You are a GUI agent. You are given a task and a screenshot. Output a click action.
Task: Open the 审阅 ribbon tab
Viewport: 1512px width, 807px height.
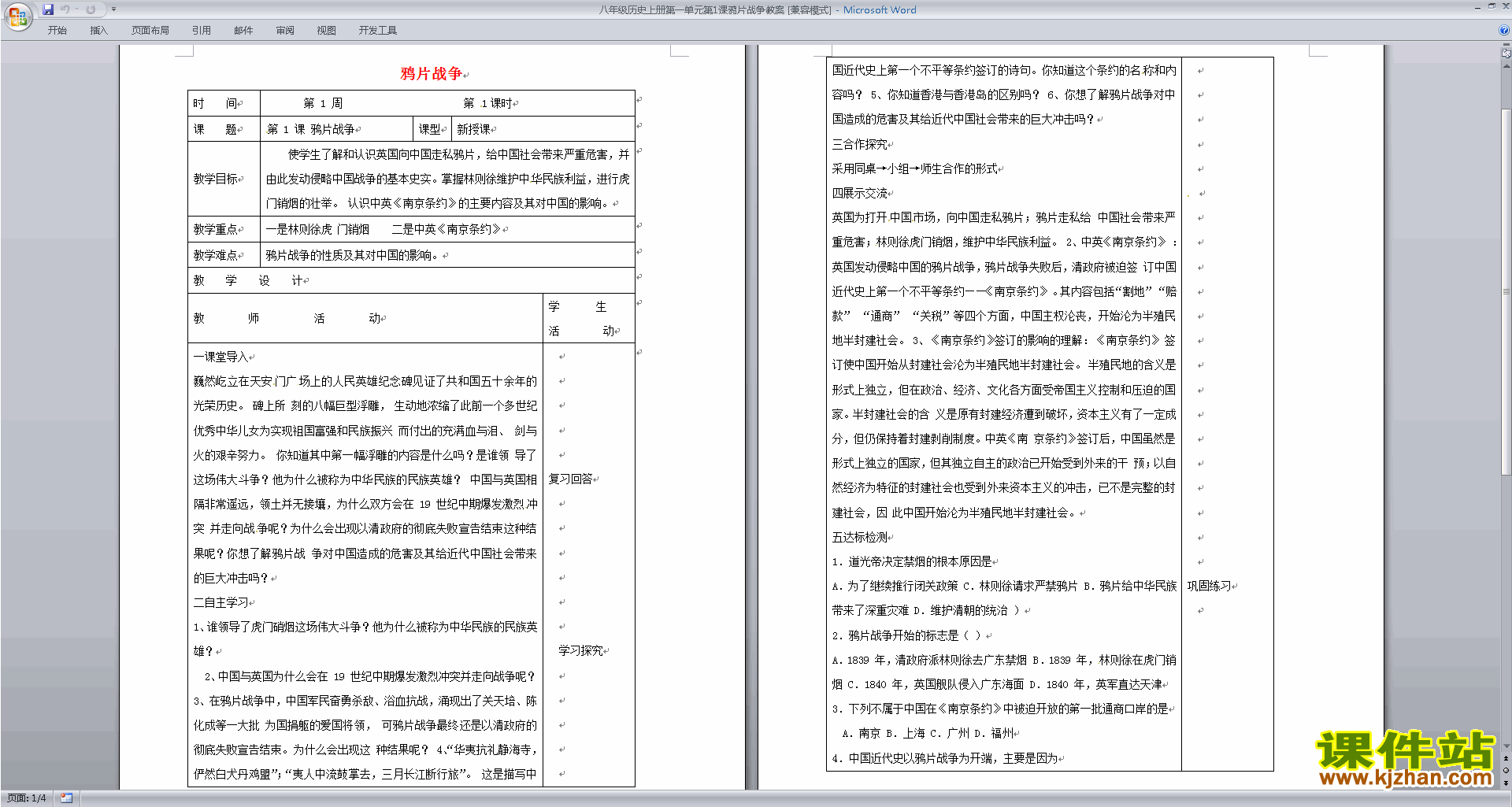tap(285, 31)
